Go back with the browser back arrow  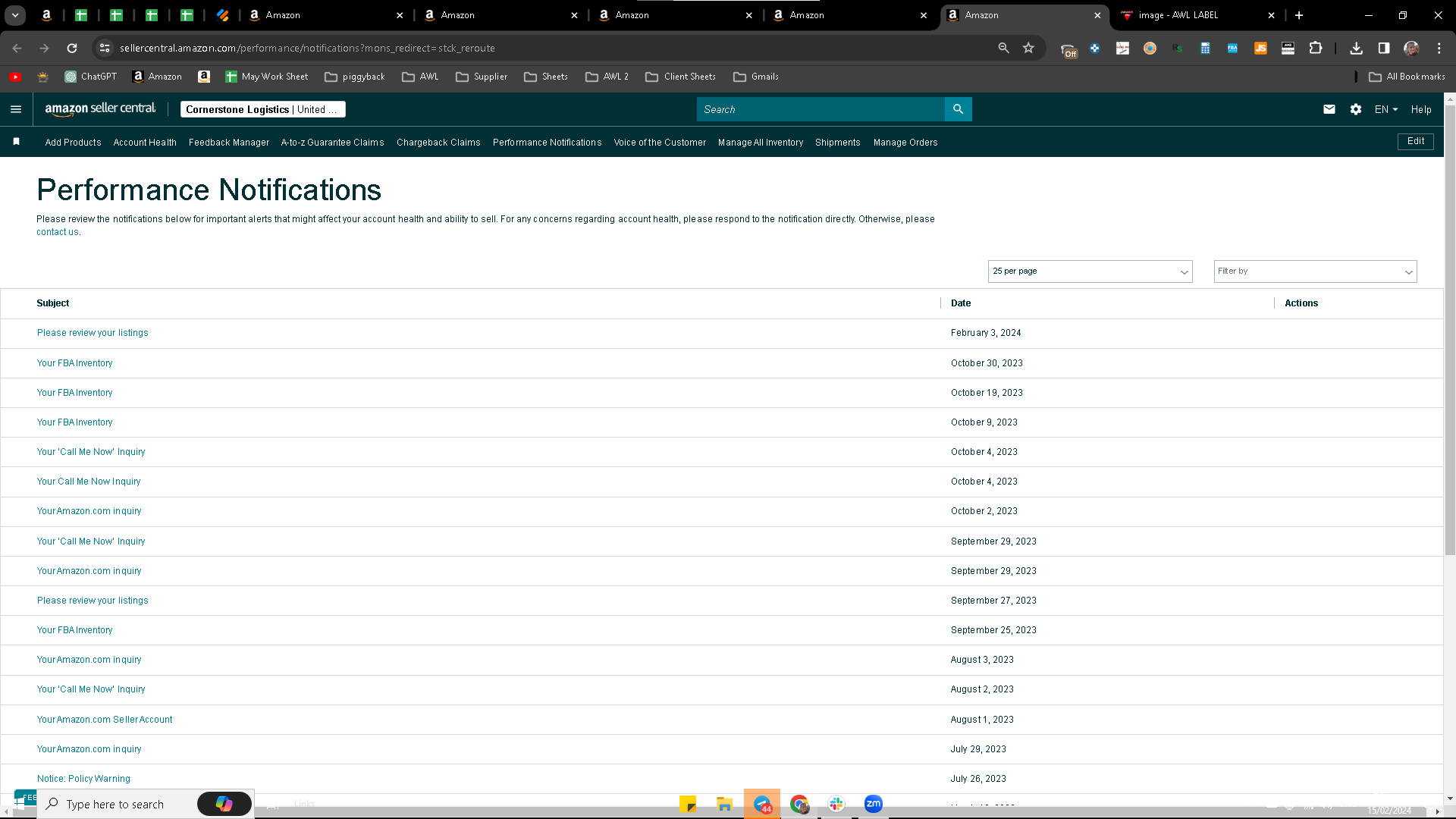coord(17,48)
